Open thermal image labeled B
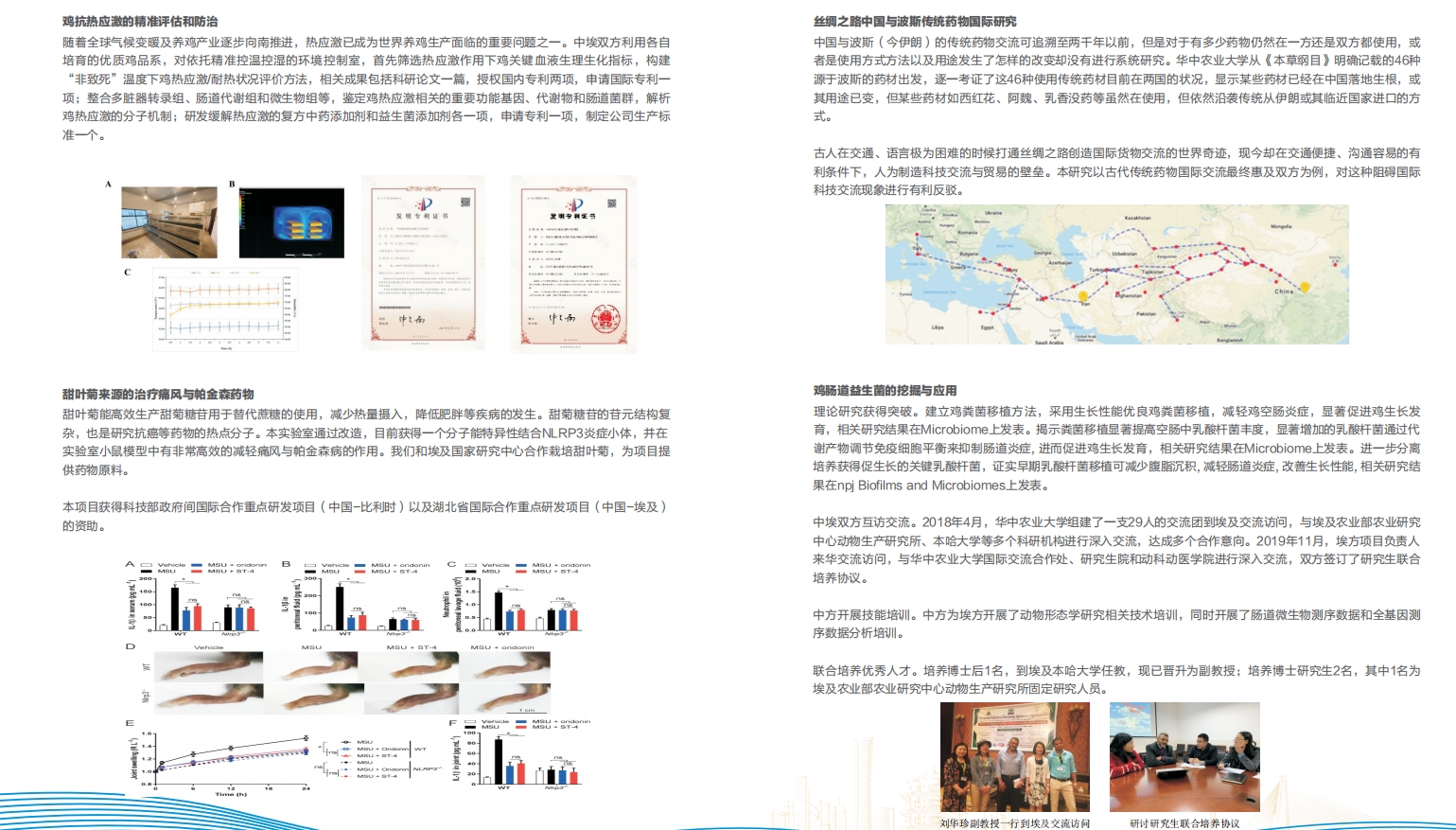1456x830 pixels. tap(291, 222)
